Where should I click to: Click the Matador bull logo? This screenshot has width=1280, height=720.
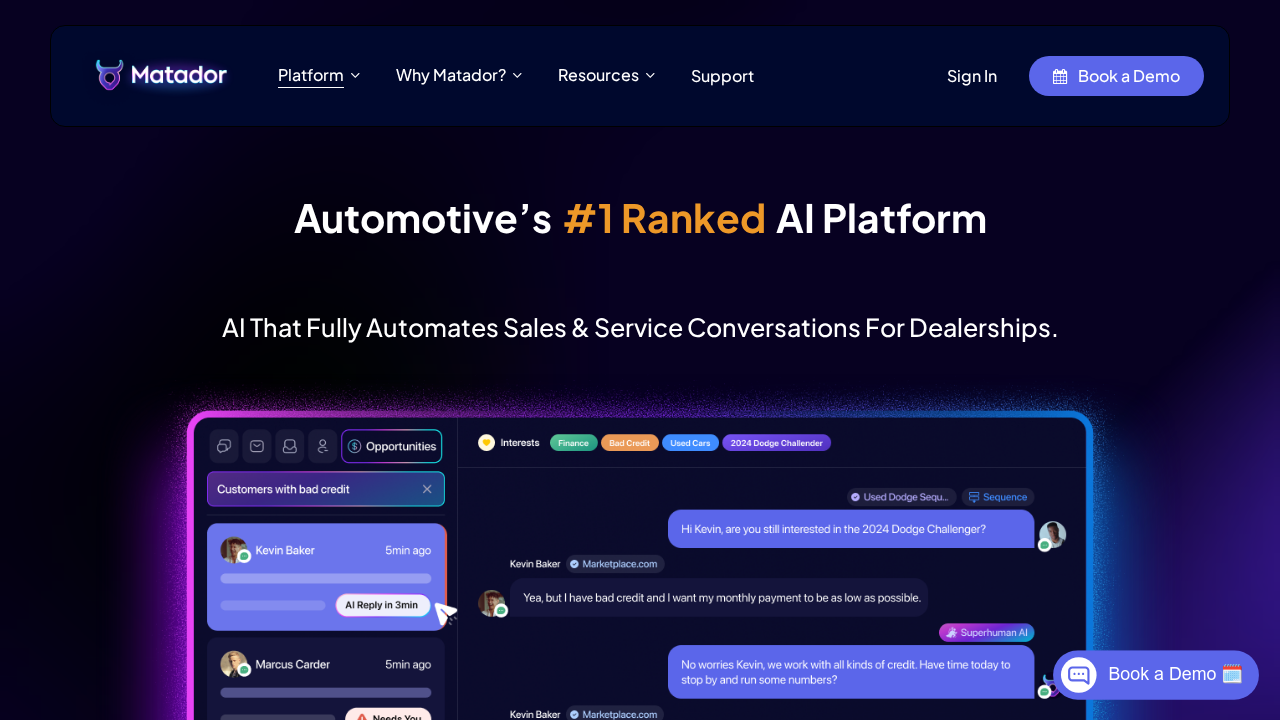[110, 75]
